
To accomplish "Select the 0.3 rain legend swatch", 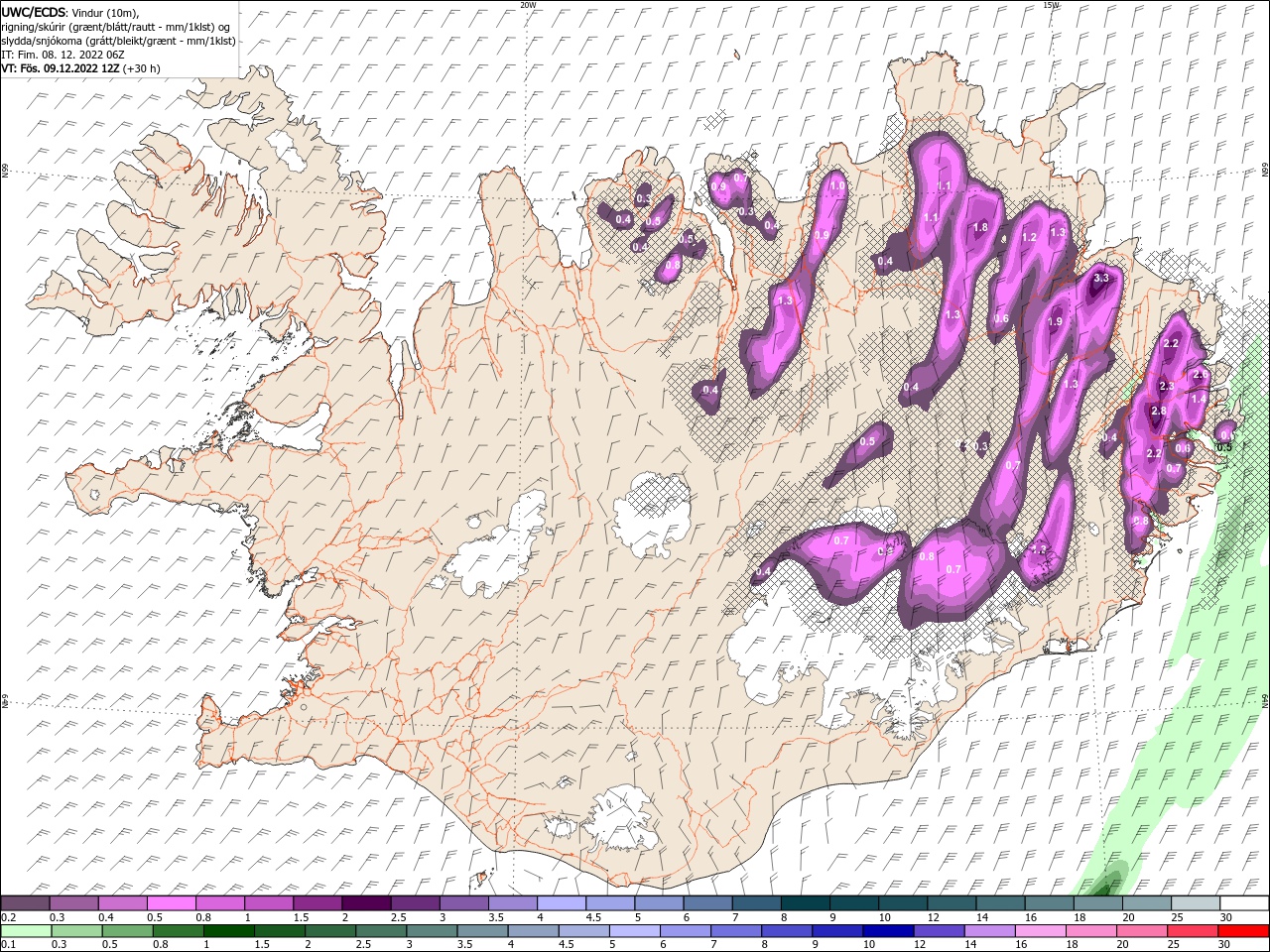I will [x=77, y=931].
